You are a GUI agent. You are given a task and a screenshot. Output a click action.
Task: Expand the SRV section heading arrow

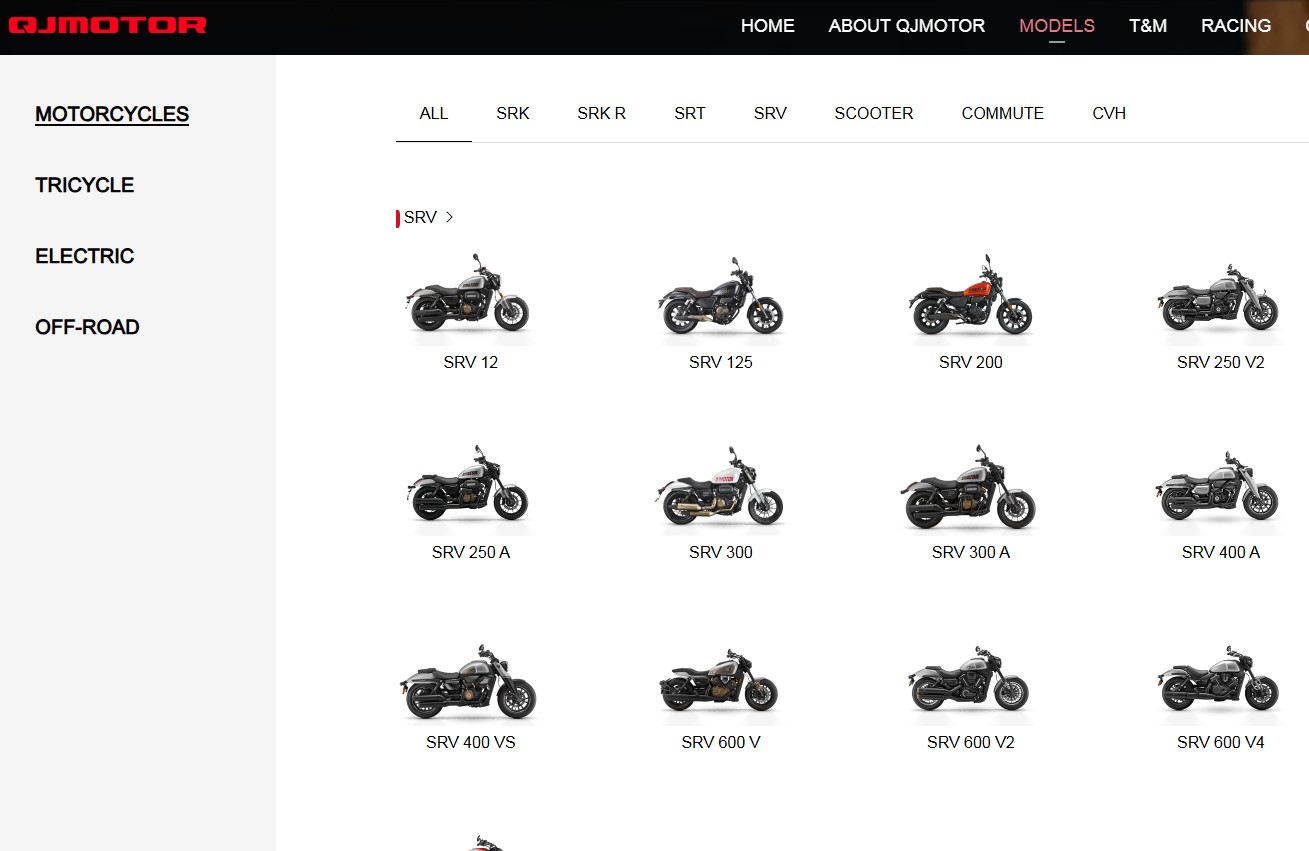click(449, 217)
